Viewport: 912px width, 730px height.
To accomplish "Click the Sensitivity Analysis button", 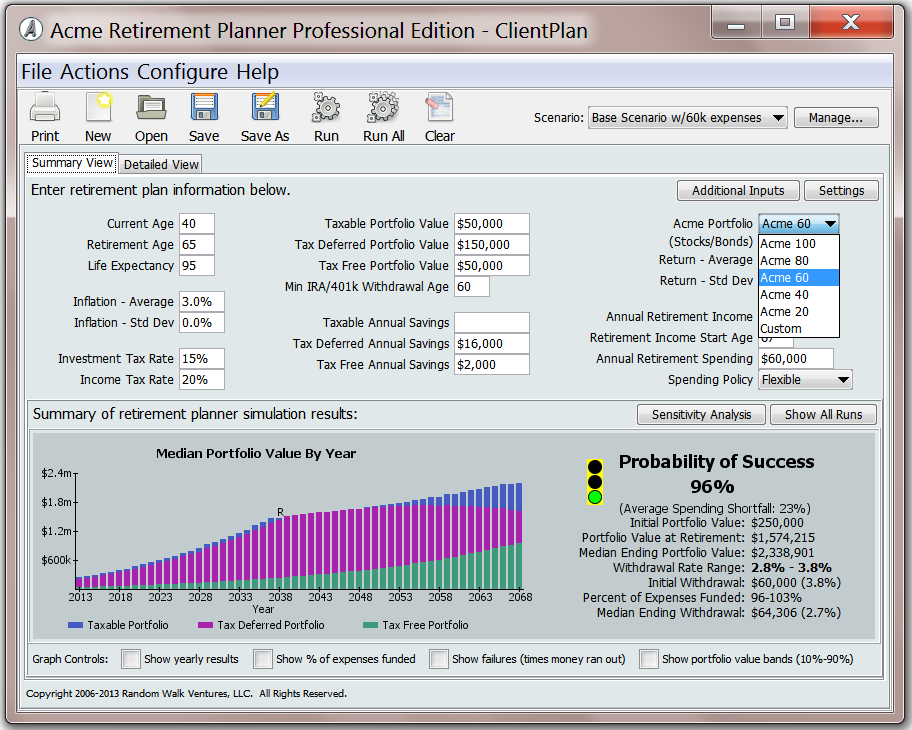I will coord(701,414).
